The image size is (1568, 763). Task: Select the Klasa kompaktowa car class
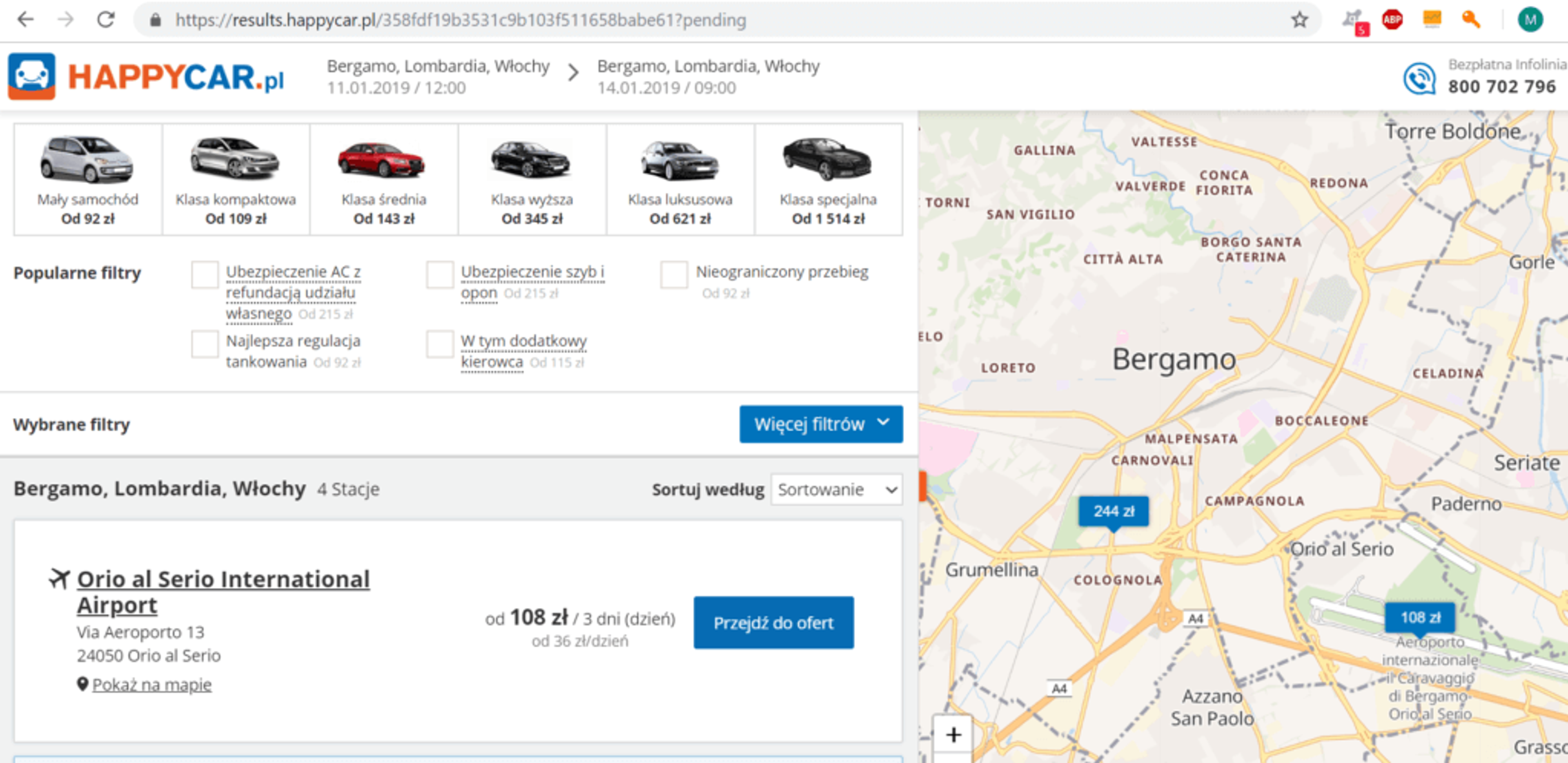click(x=236, y=180)
